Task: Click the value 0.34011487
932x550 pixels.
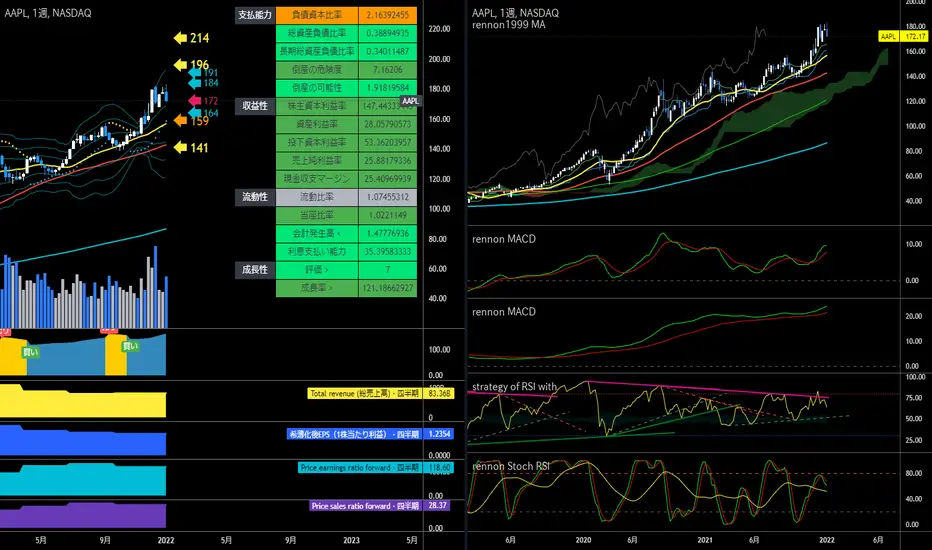Action: [x=388, y=51]
